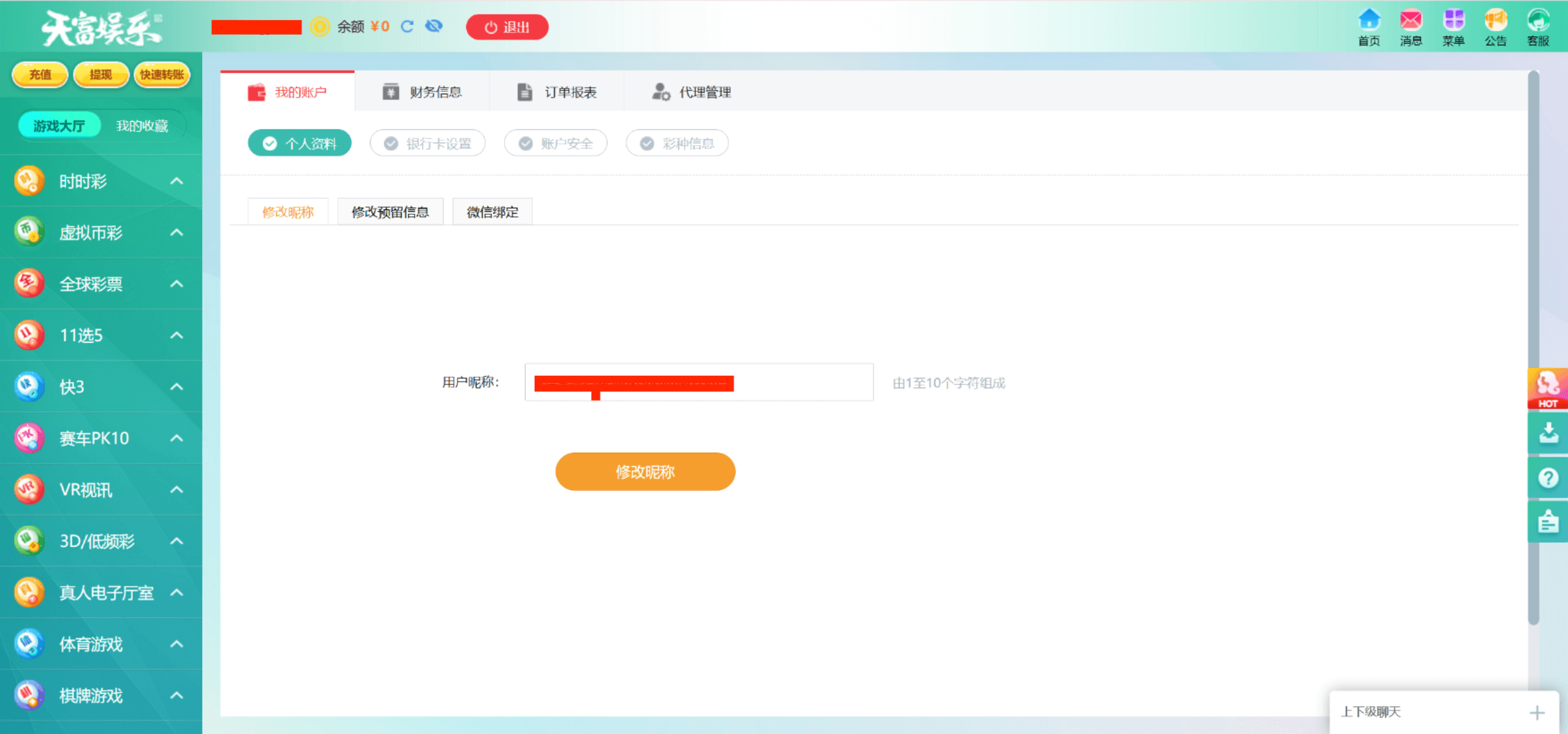1568x734 pixels.
Task: Click the orange 修改昵称 submit button
Action: tap(645, 471)
